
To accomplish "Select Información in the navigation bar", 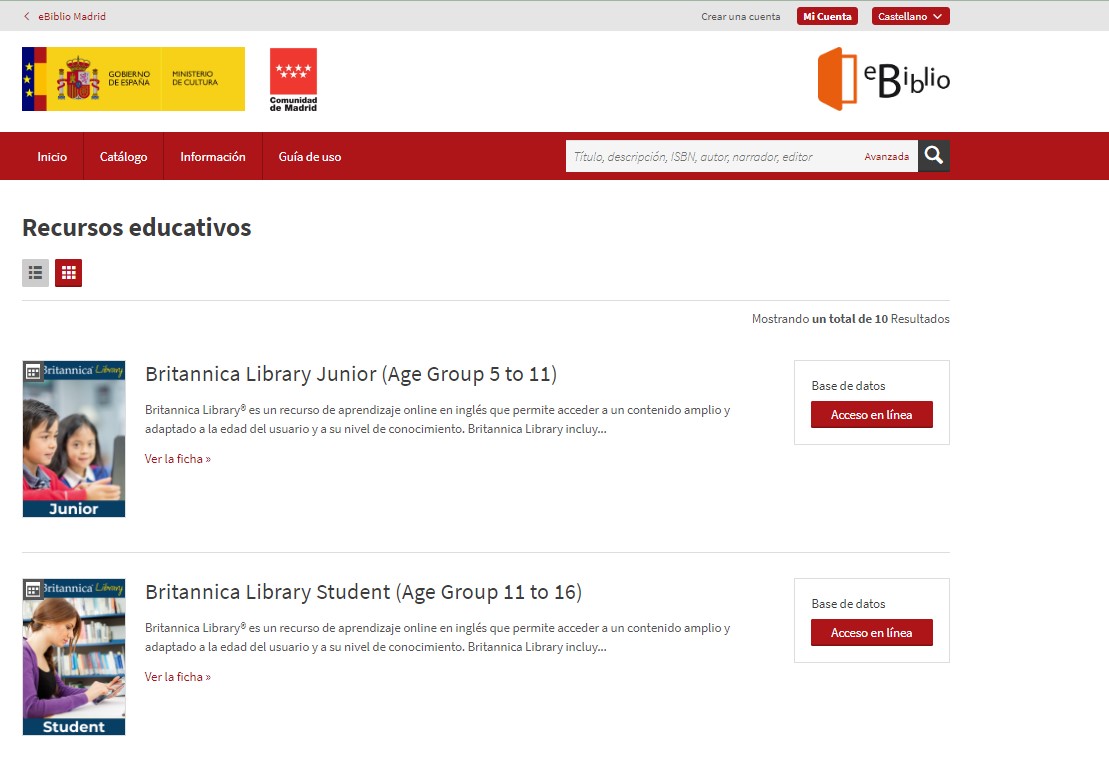I will tap(212, 157).
